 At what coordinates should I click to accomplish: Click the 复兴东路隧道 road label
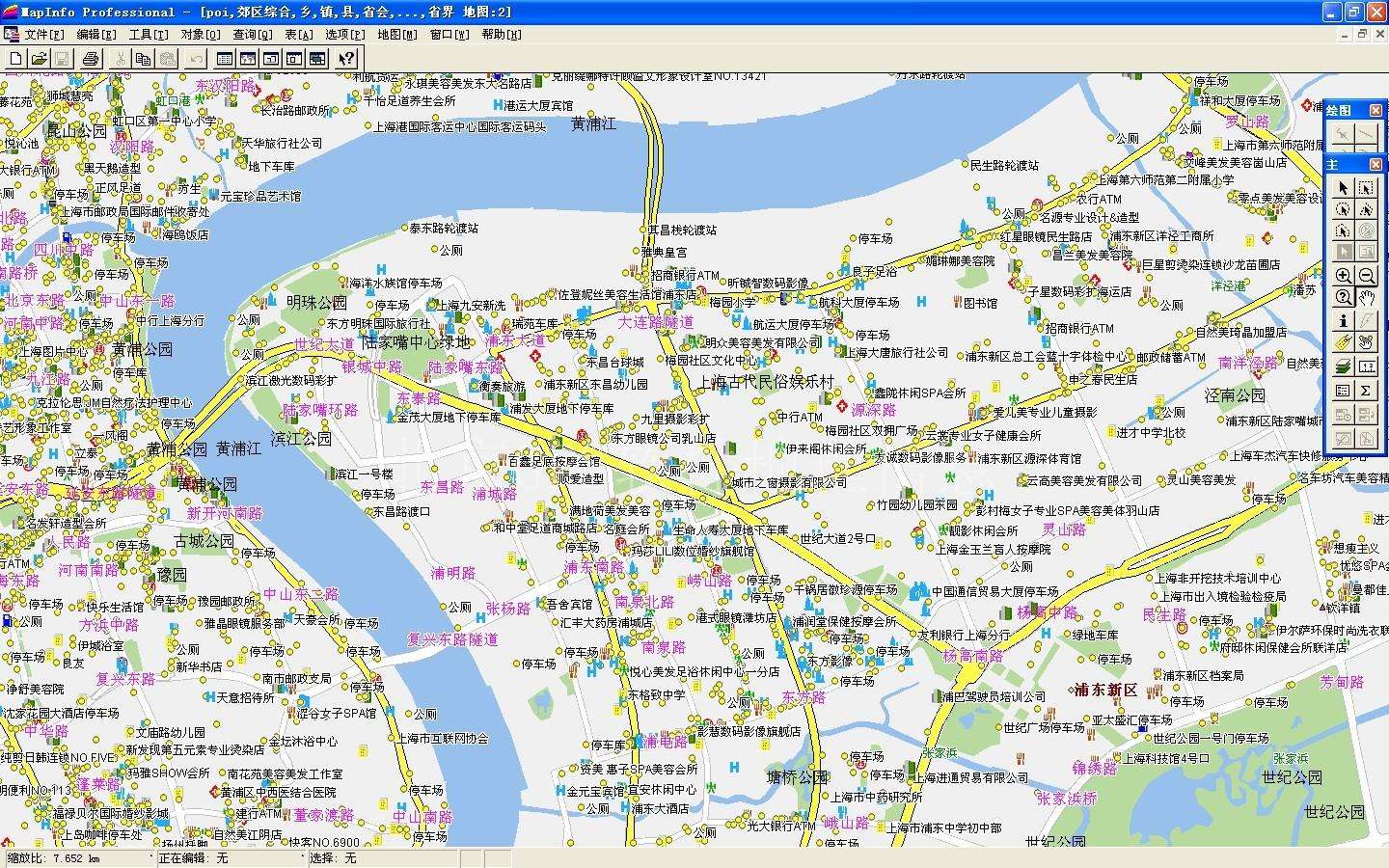(452, 639)
